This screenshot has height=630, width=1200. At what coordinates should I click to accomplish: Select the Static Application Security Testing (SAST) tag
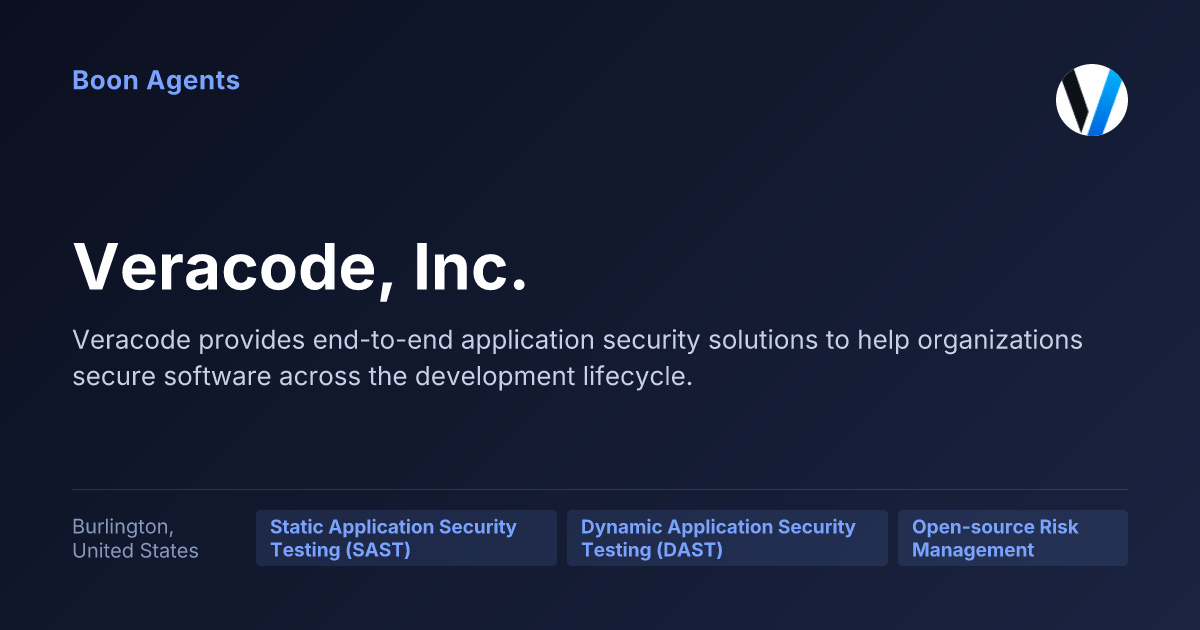tap(406, 538)
